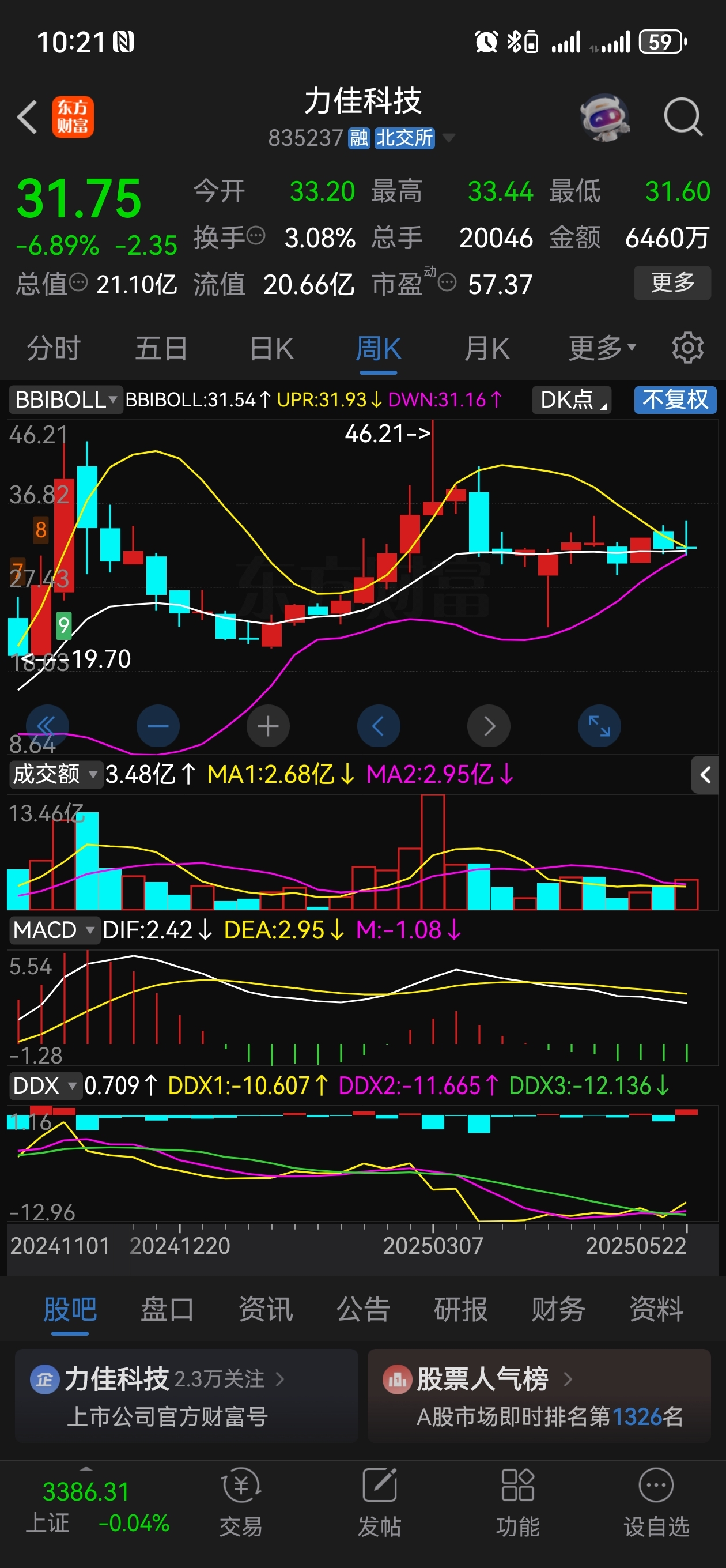
Task: Tap the 北交所 exchange badge
Action: (404, 138)
